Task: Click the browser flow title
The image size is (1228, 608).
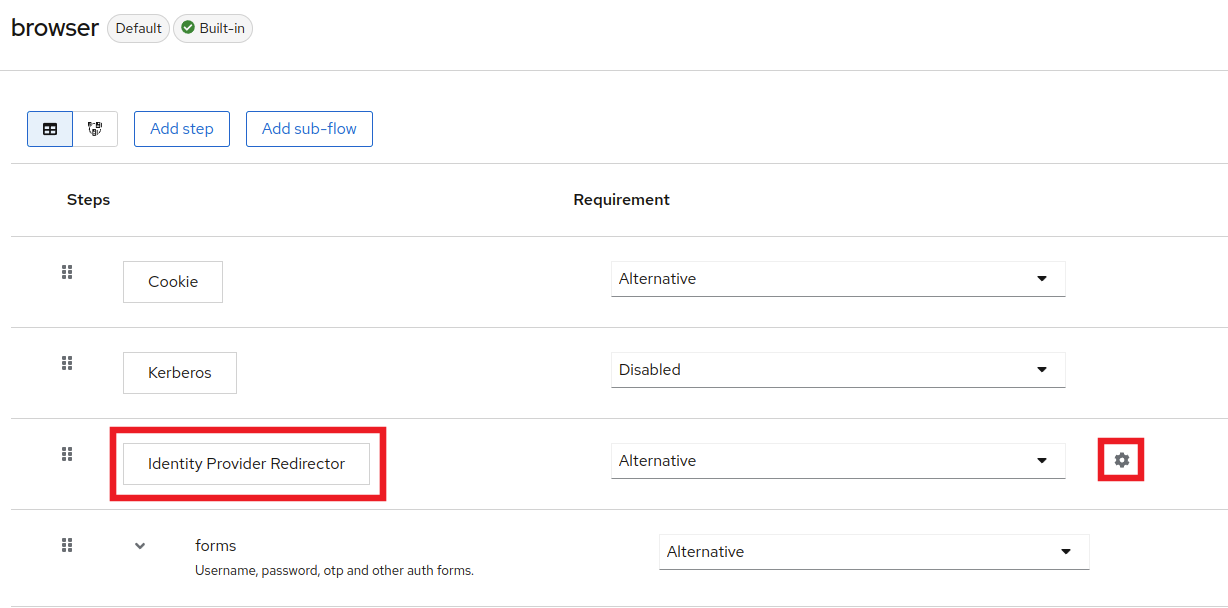Action: point(55,28)
